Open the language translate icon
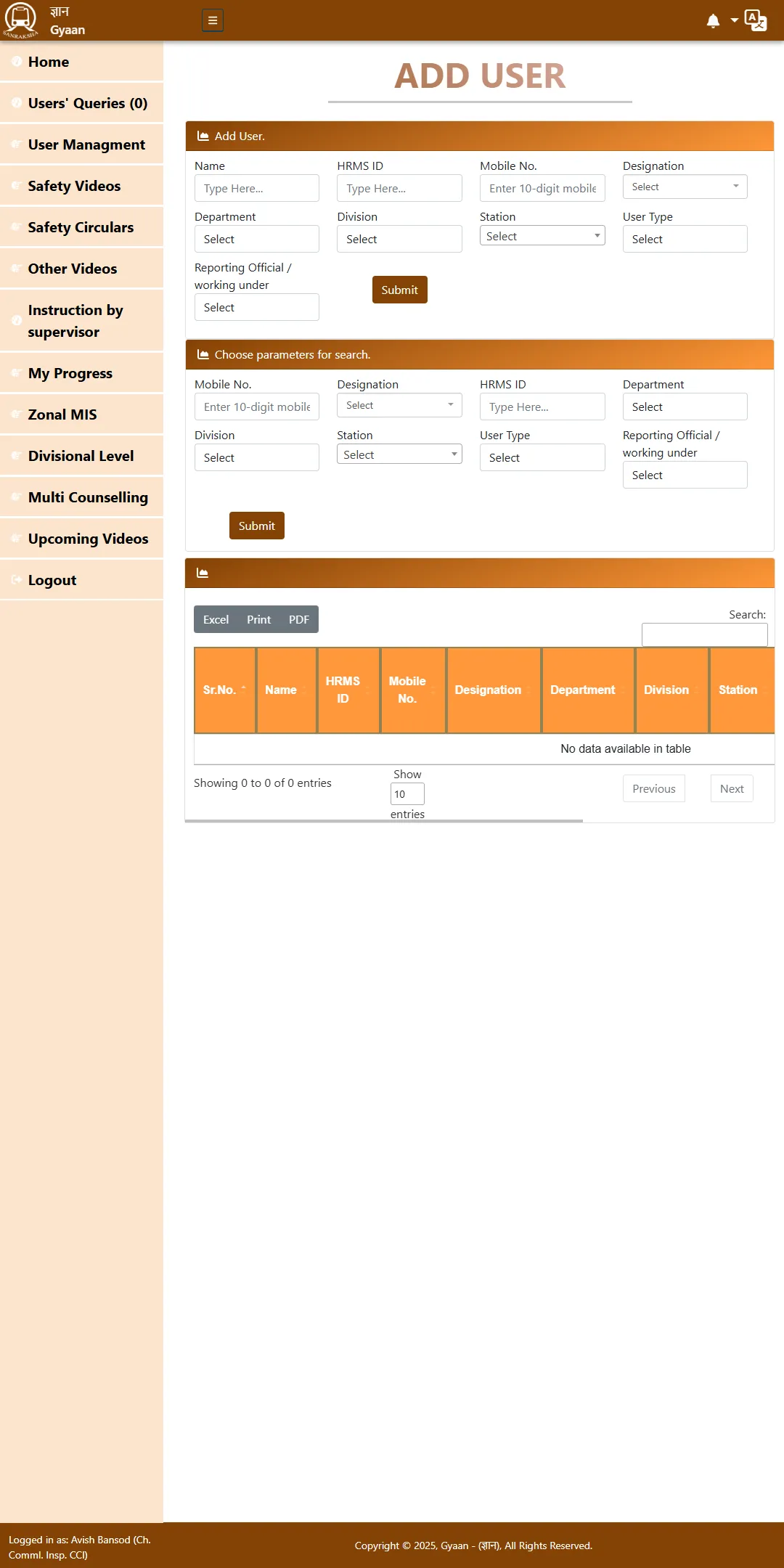 (756, 20)
